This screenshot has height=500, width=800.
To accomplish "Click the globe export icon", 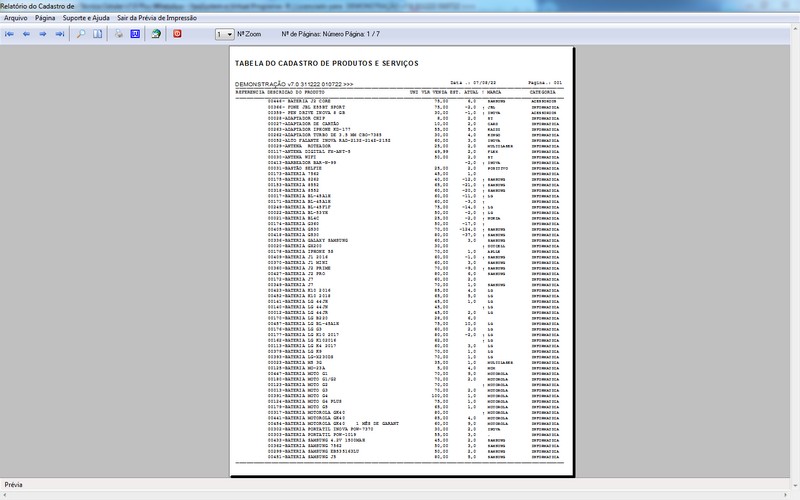I will click(x=156, y=34).
